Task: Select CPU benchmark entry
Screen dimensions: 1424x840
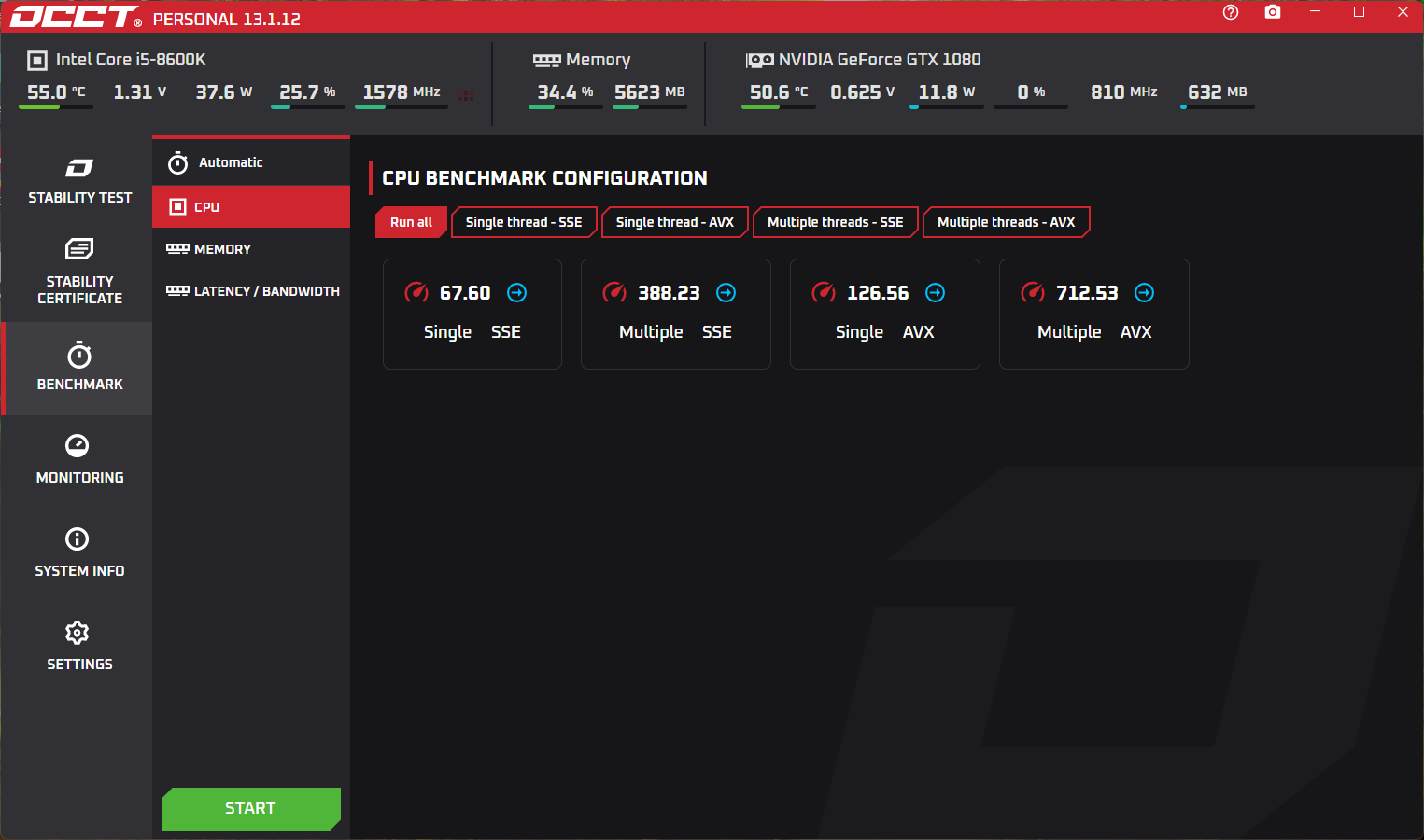Action: [251, 206]
